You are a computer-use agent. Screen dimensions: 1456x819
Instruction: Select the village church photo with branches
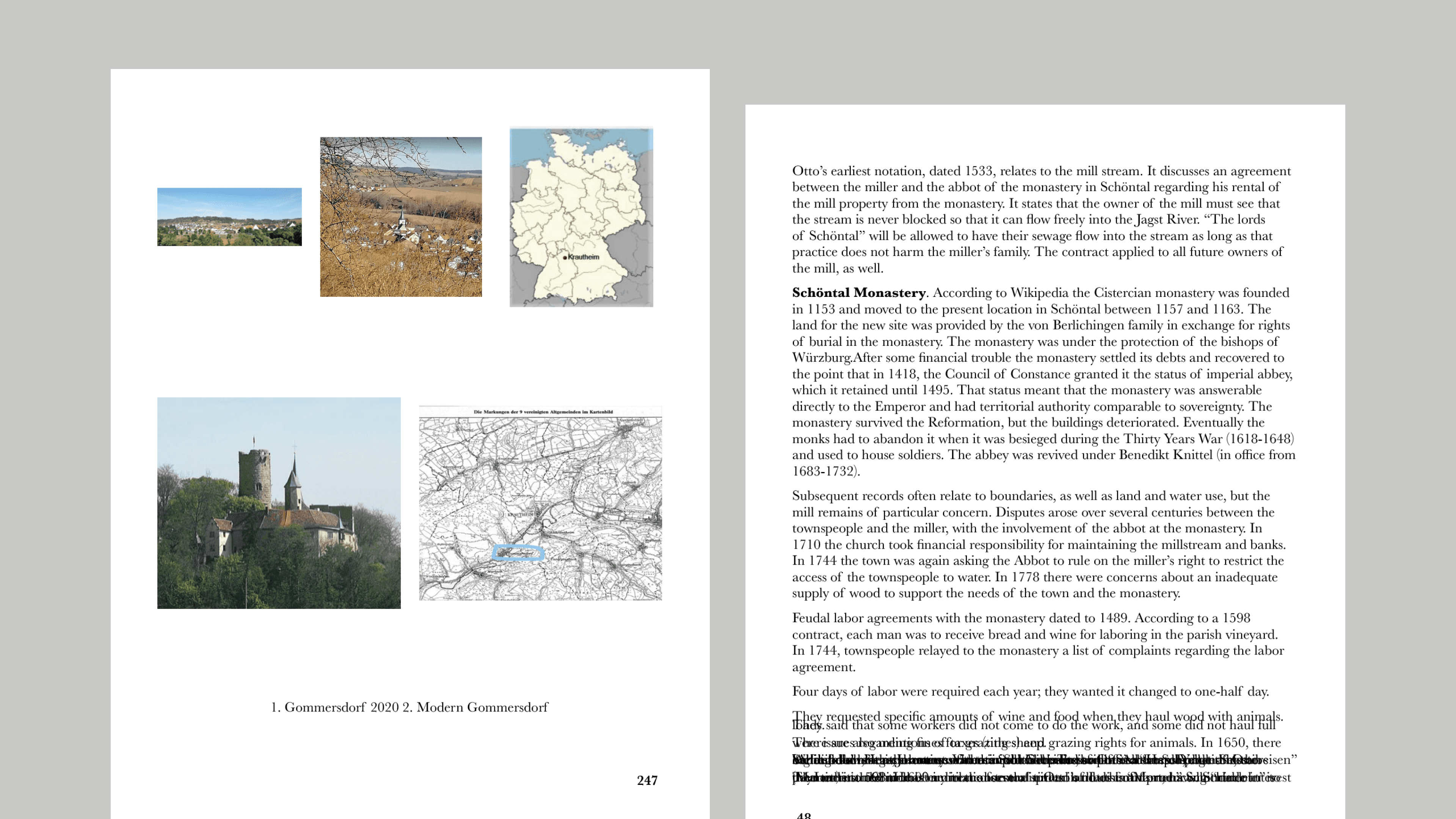401,217
